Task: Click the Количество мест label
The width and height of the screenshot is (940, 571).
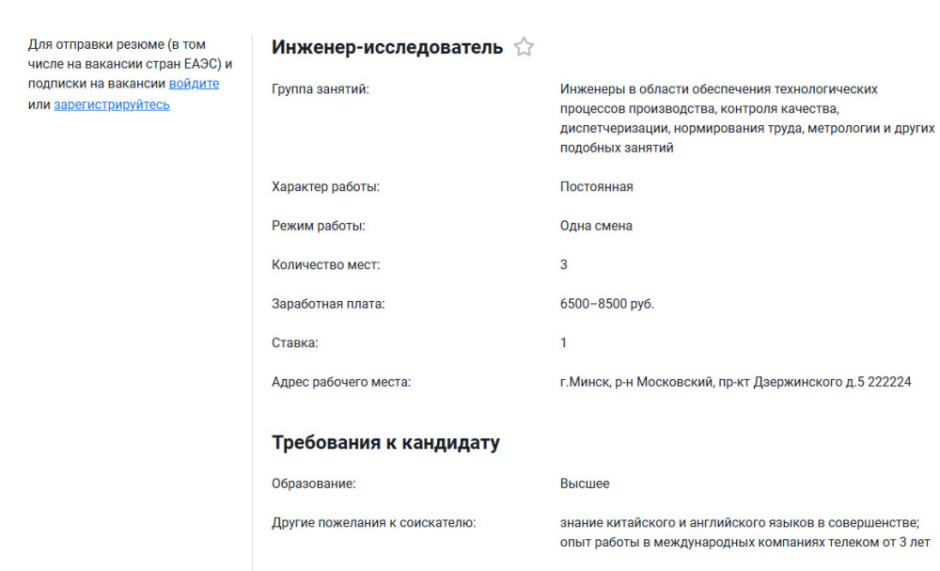Action: click(x=326, y=265)
